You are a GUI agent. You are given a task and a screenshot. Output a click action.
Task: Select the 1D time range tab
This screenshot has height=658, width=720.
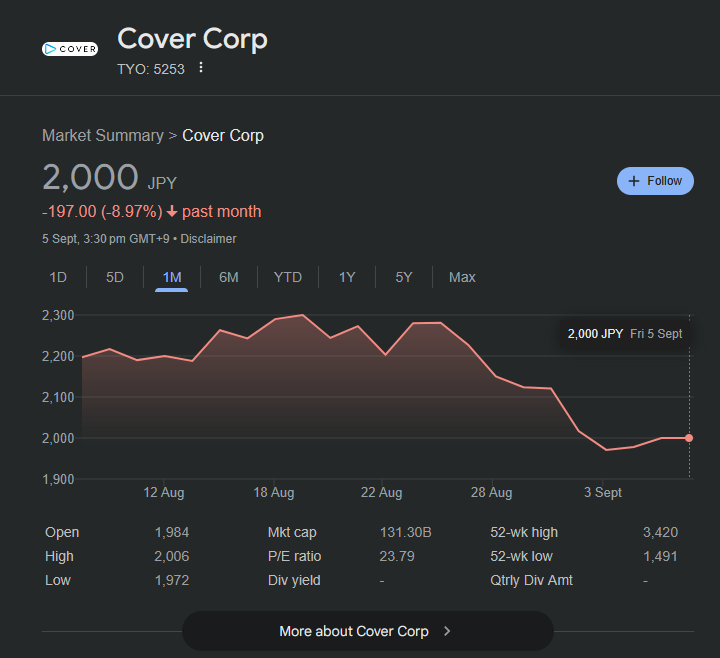[x=58, y=277]
